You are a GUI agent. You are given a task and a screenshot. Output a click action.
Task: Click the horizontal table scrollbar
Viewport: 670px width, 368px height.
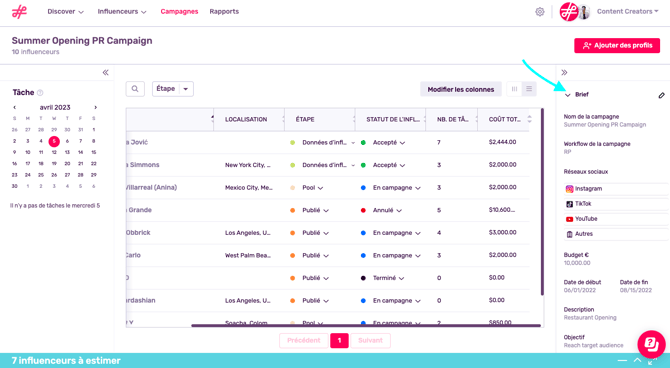[366, 326]
